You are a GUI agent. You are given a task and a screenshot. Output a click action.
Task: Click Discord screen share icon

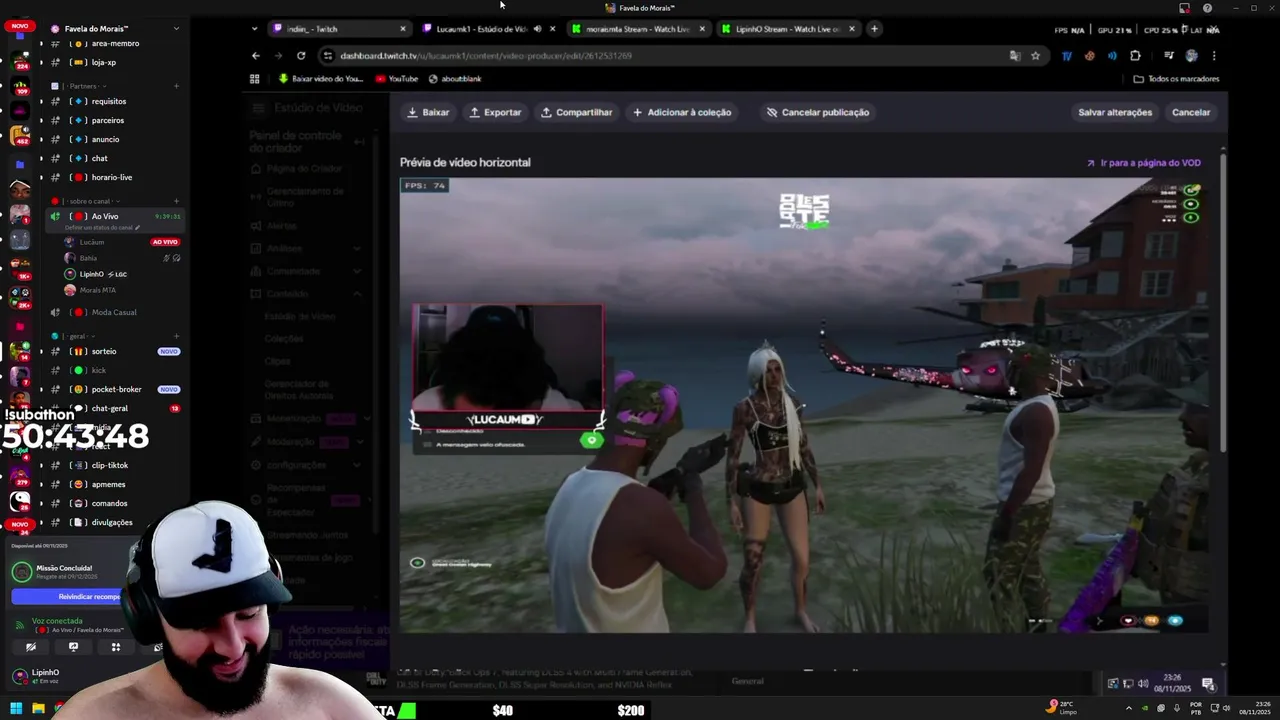73,647
